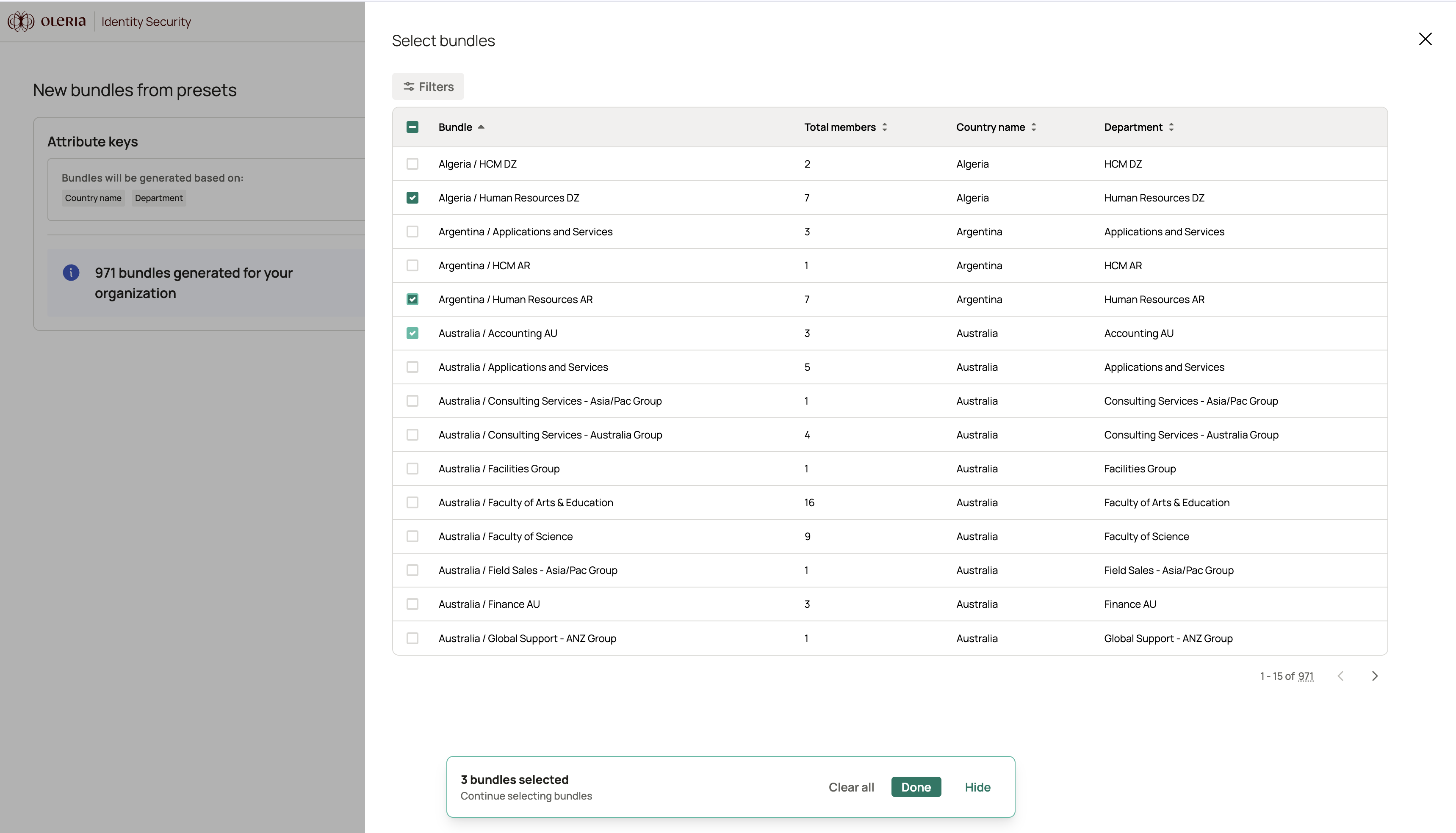Click 'HCM DZ' department cell
Image resolution: width=1456 pixels, height=833 pixels.
1122,164
